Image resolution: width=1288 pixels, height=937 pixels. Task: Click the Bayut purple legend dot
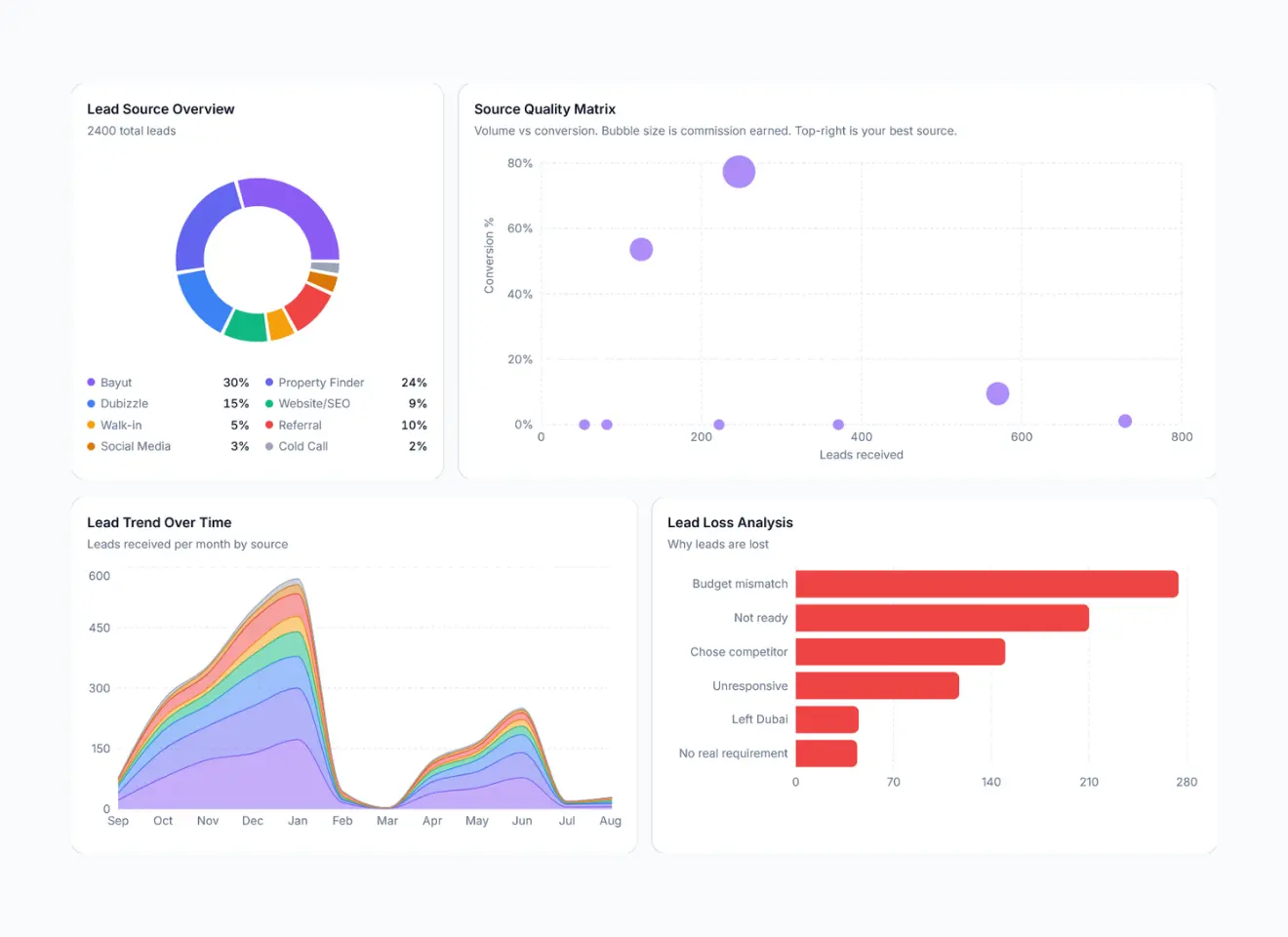click(x=91, y=383)
